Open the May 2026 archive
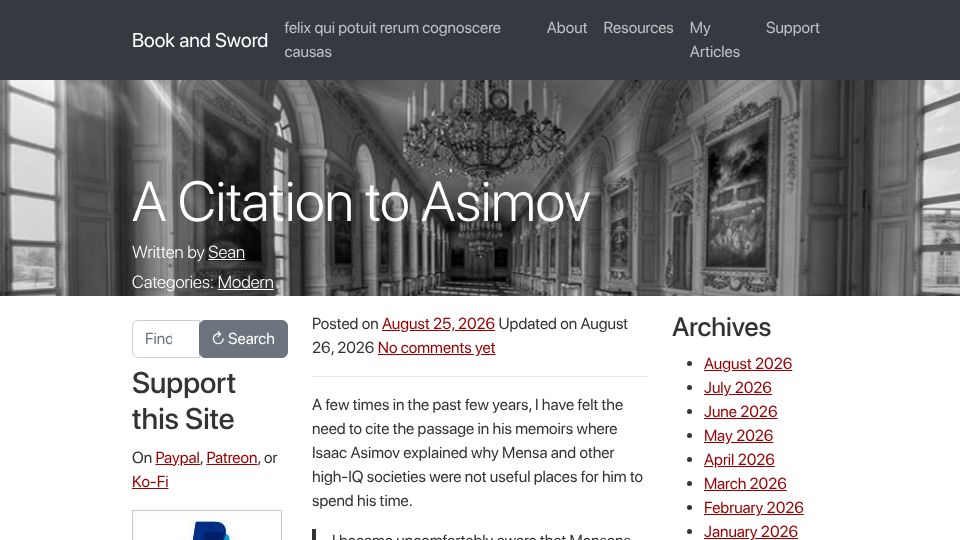Viewport: 960px width, 540px height. (x=738, y=435)
